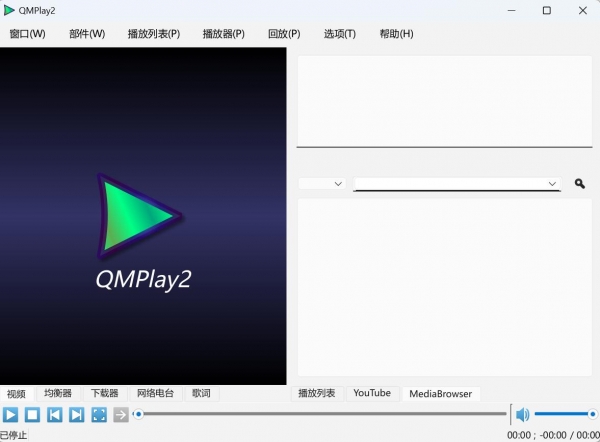This screenshot has height=442, width=600.
Task: Skip to the next track
Action: pyautogui.click(x=77, y=415)
